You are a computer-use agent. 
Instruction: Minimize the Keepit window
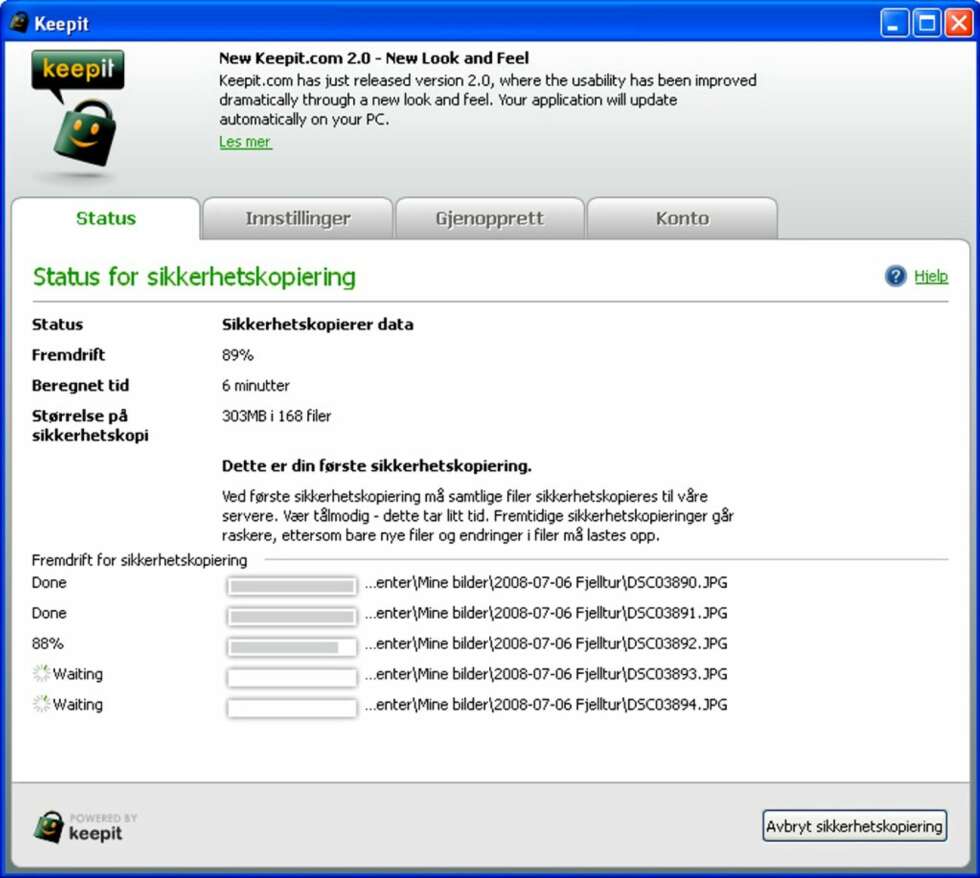(894, 24)
